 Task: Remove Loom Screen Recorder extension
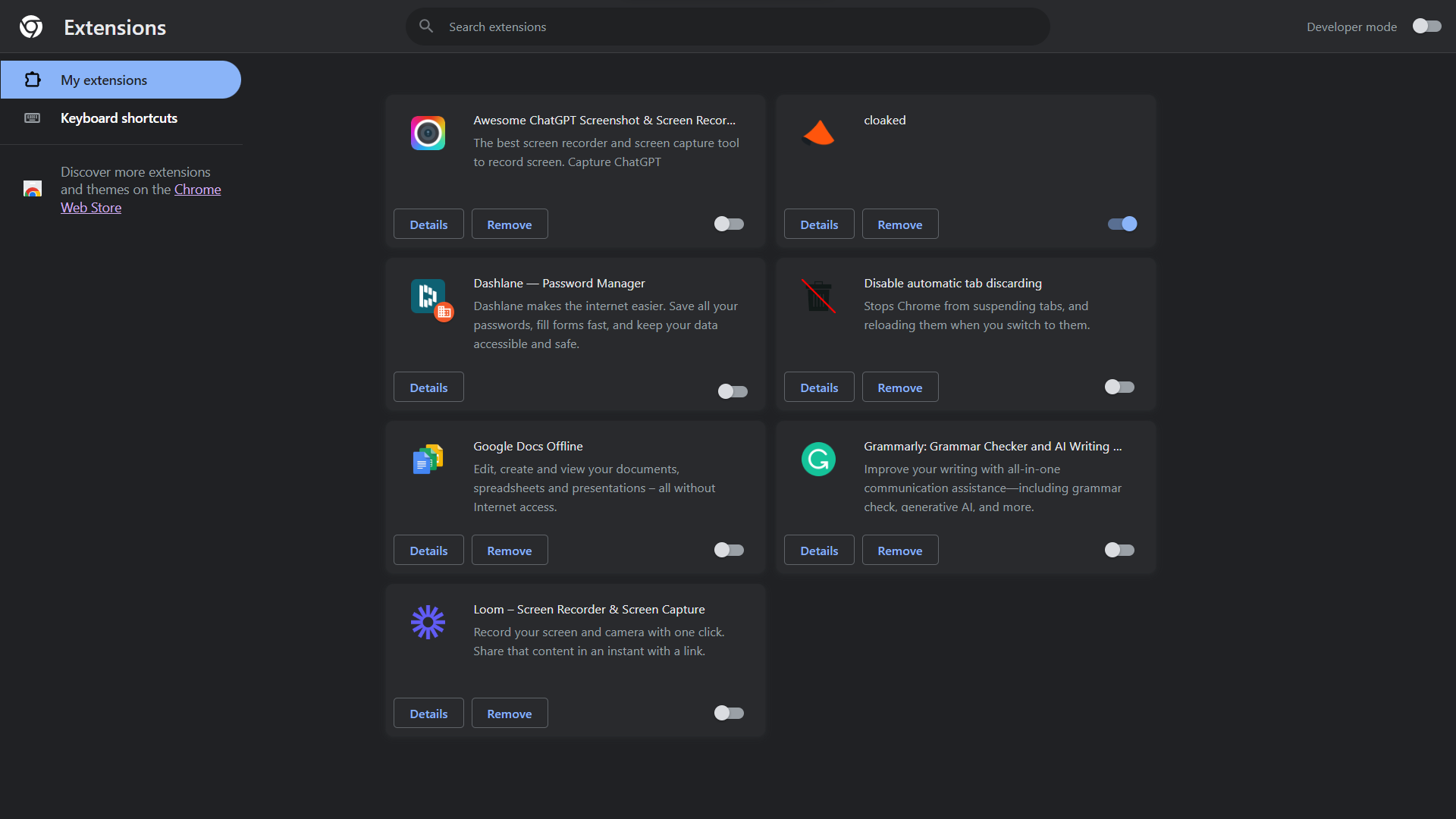(x=510, y=713)
